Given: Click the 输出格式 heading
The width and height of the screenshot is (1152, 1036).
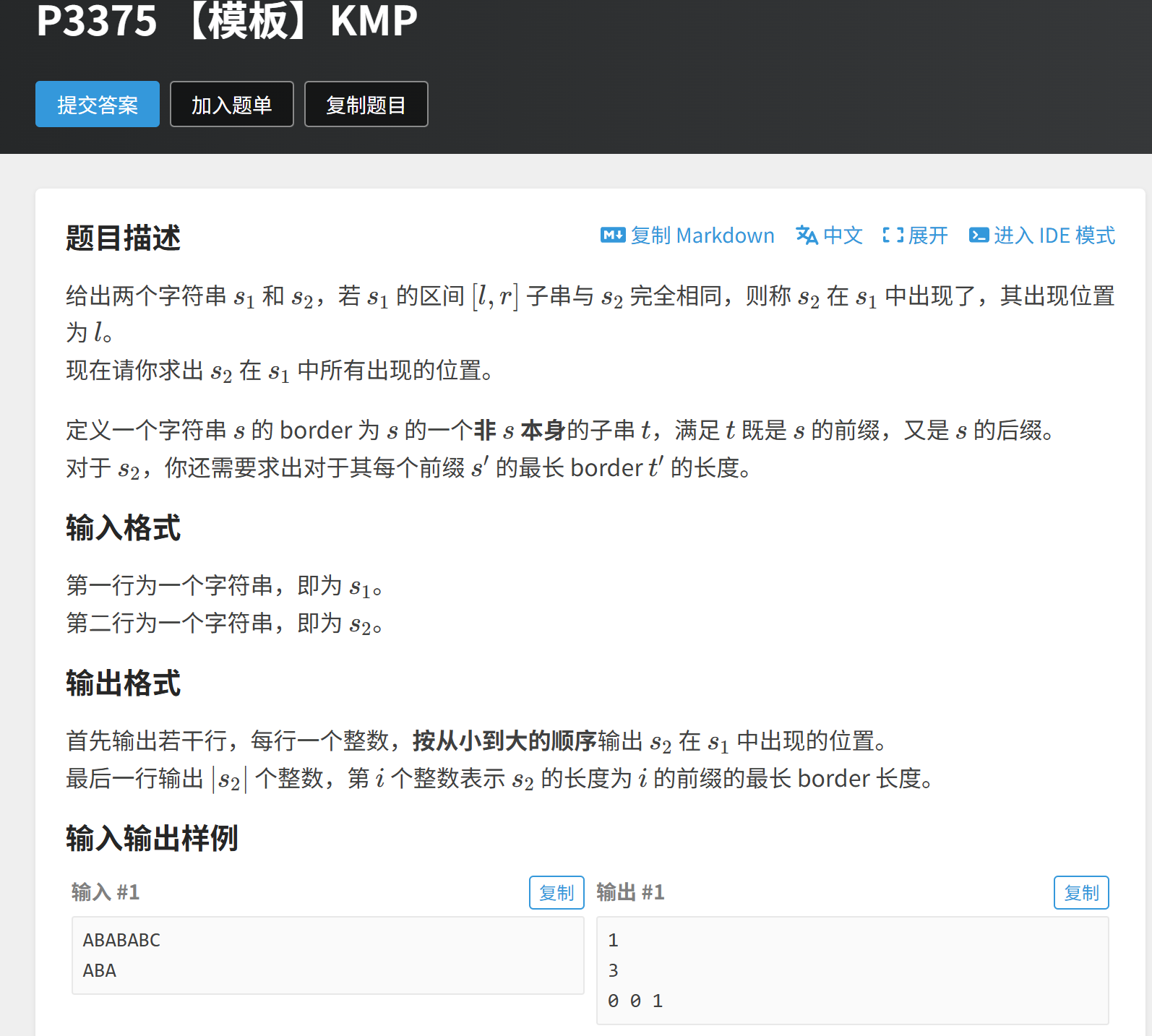Looking at the screenshot, I should [x=123, y=683].
